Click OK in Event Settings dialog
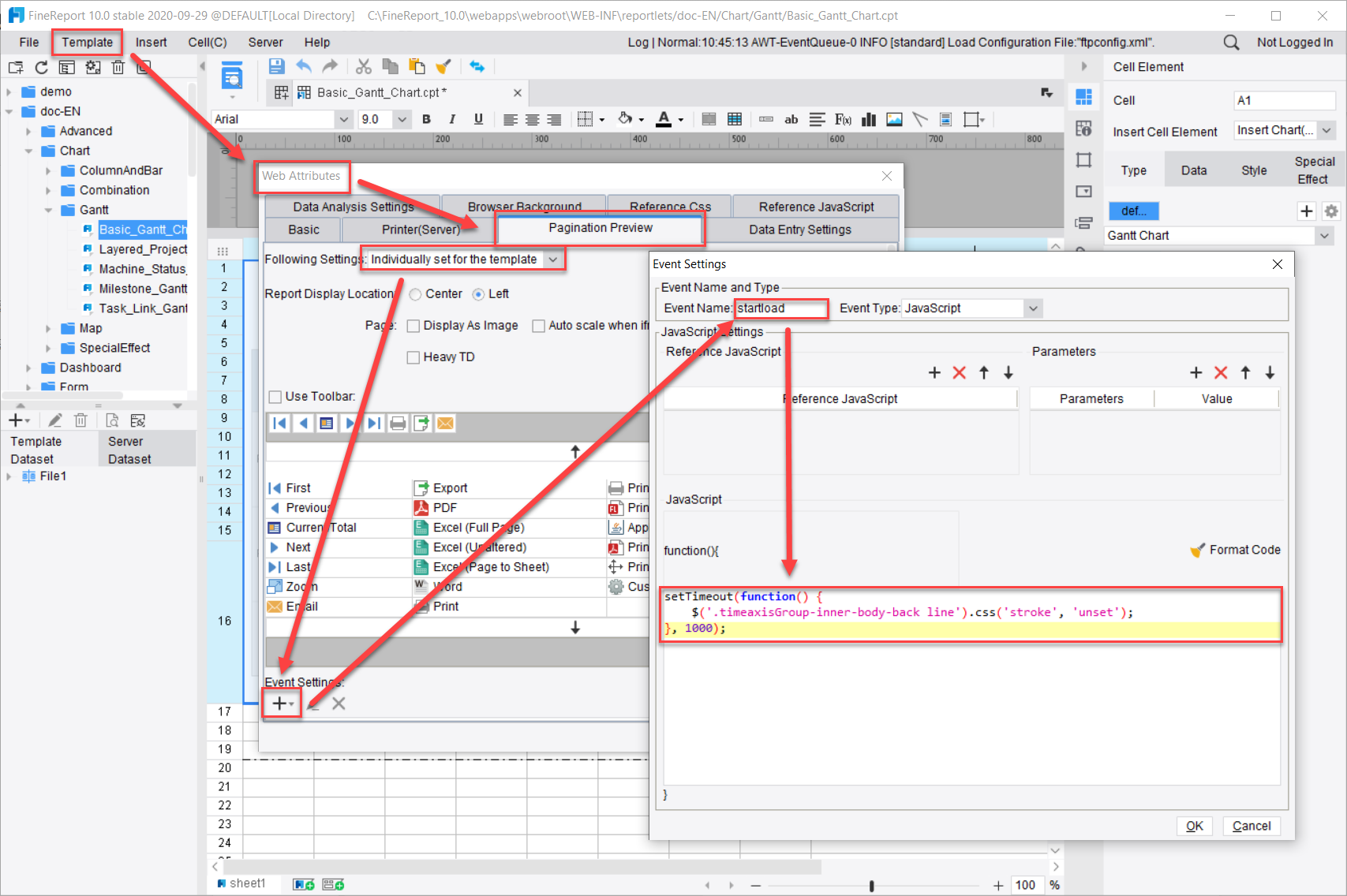Viewport: 1347px width, 896px height. click(1194, 826)
